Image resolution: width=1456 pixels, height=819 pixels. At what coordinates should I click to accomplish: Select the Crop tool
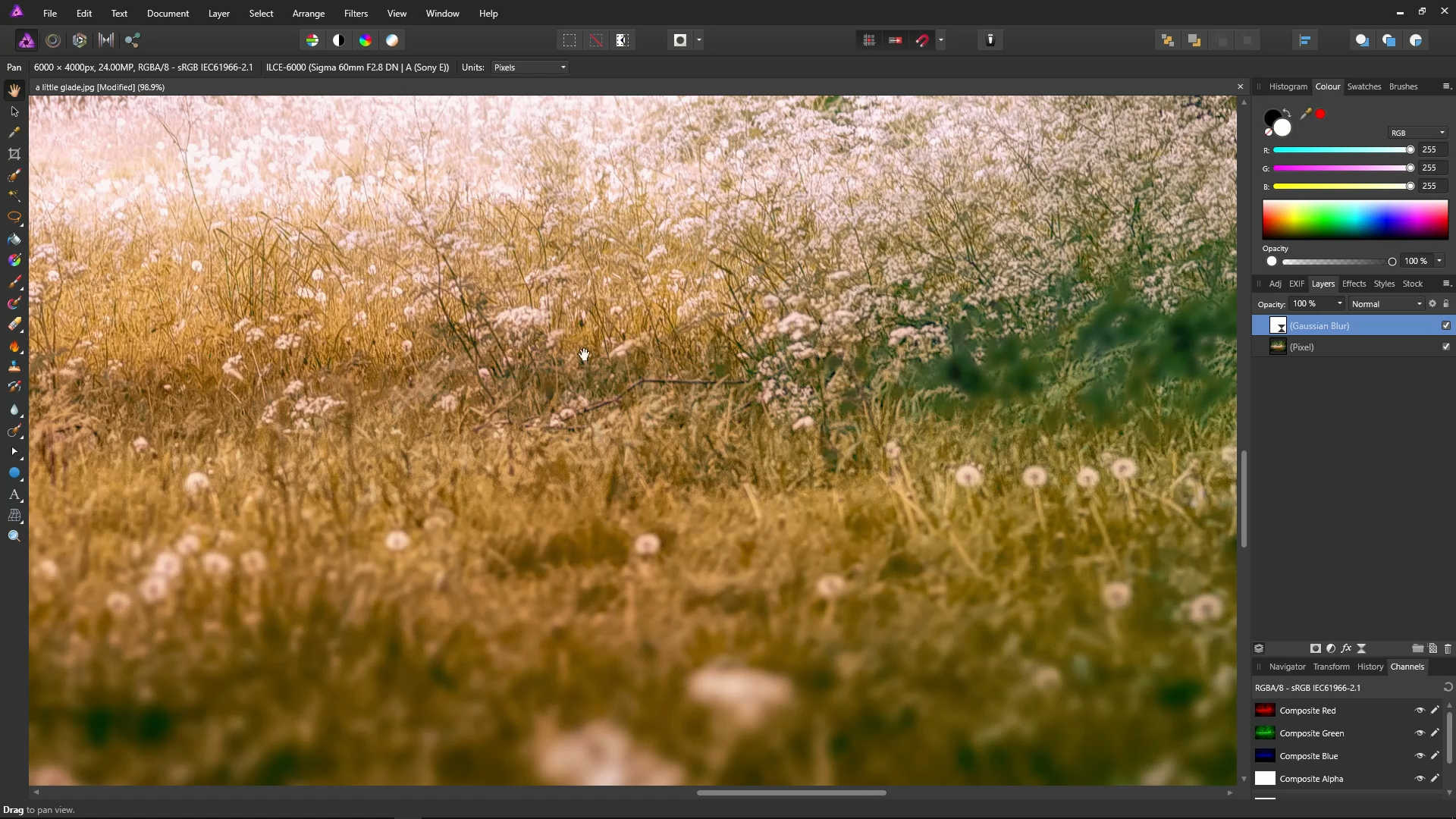click(x=14, y=154)
